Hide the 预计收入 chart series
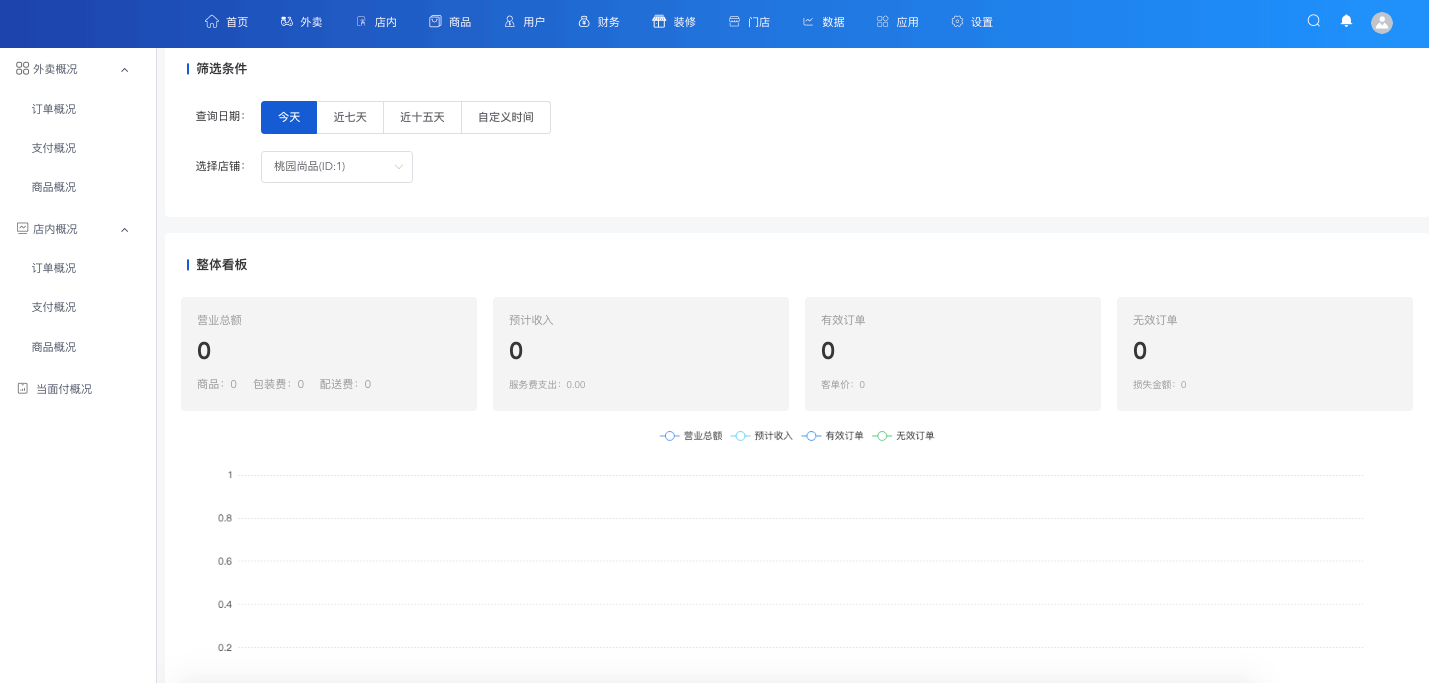This screenshot has width=1429, height=683. click(762, 435)
